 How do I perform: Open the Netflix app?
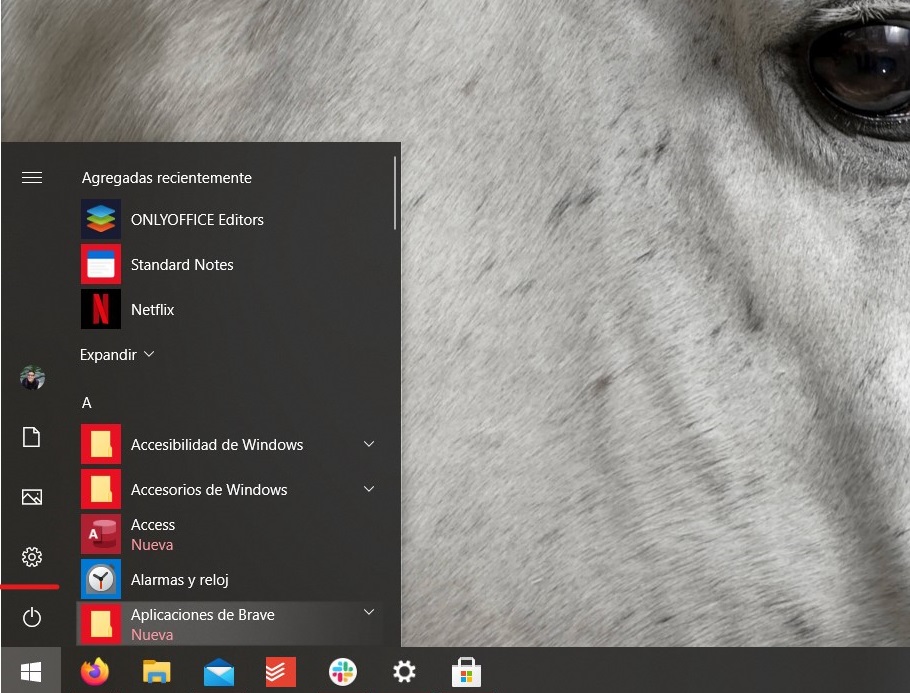152,310
